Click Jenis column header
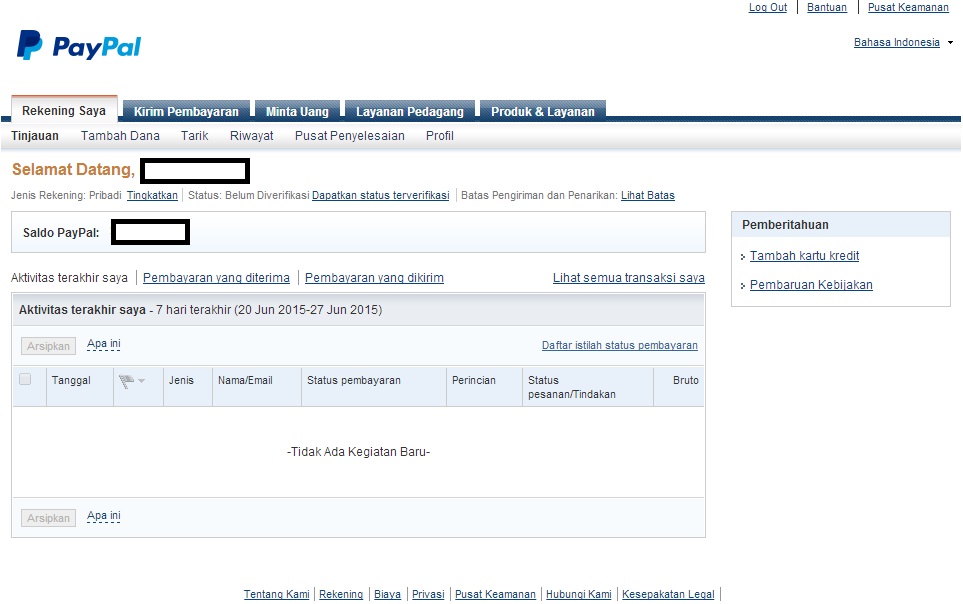 [181, 380]
